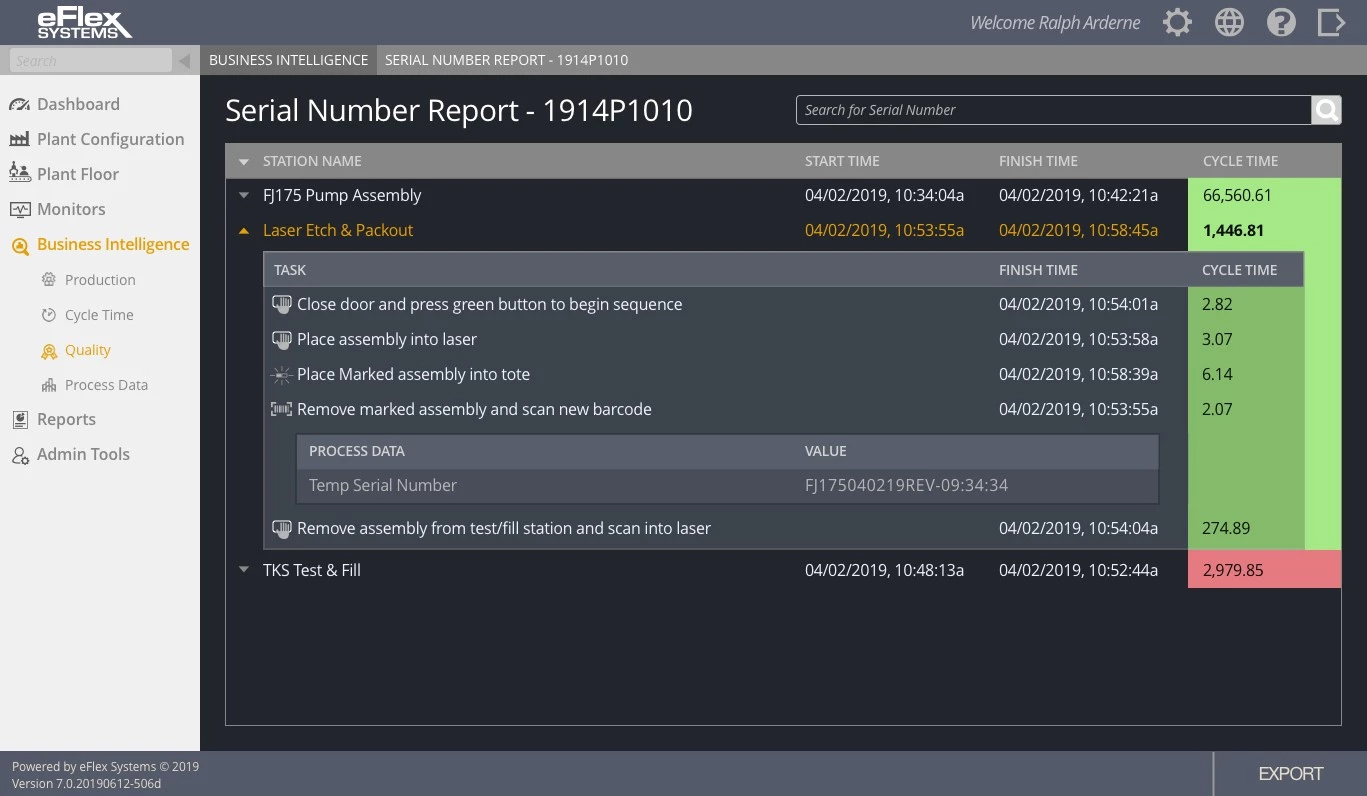Click the logout icon in header
1367x796 pixels.
coord(1331,23)
